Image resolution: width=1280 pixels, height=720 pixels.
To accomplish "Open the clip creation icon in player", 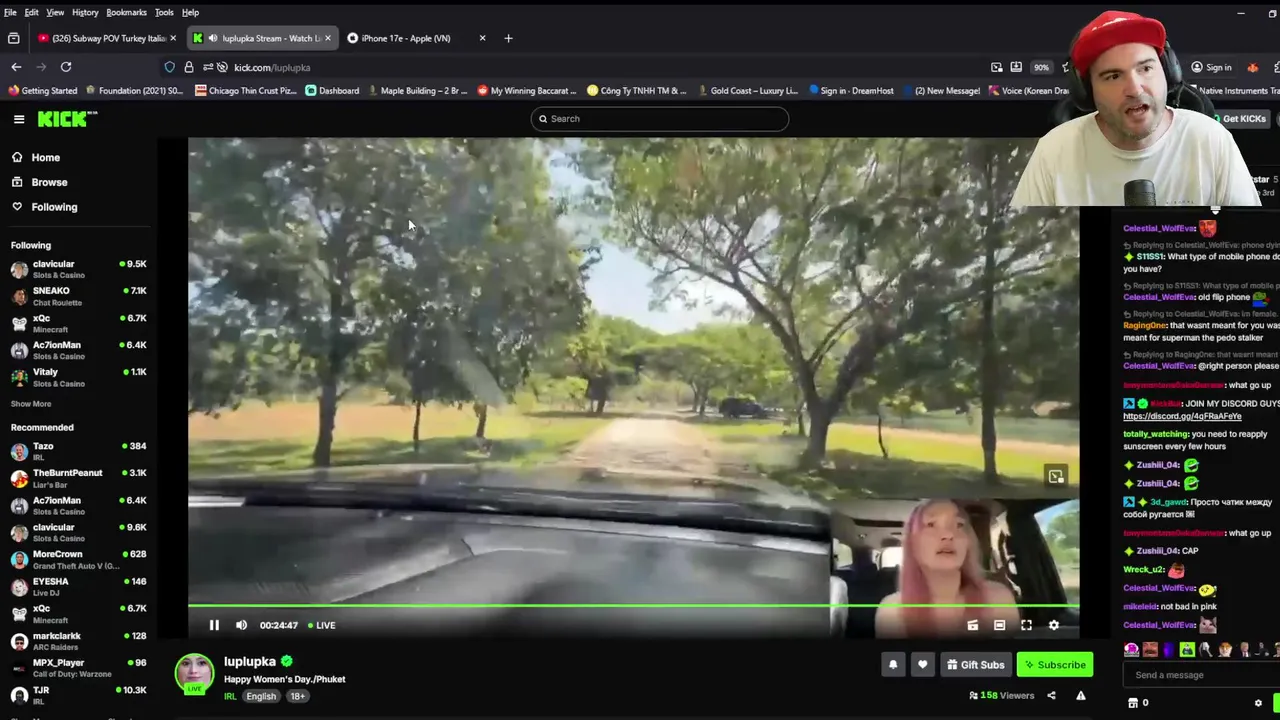I will [x=972, y=625].
